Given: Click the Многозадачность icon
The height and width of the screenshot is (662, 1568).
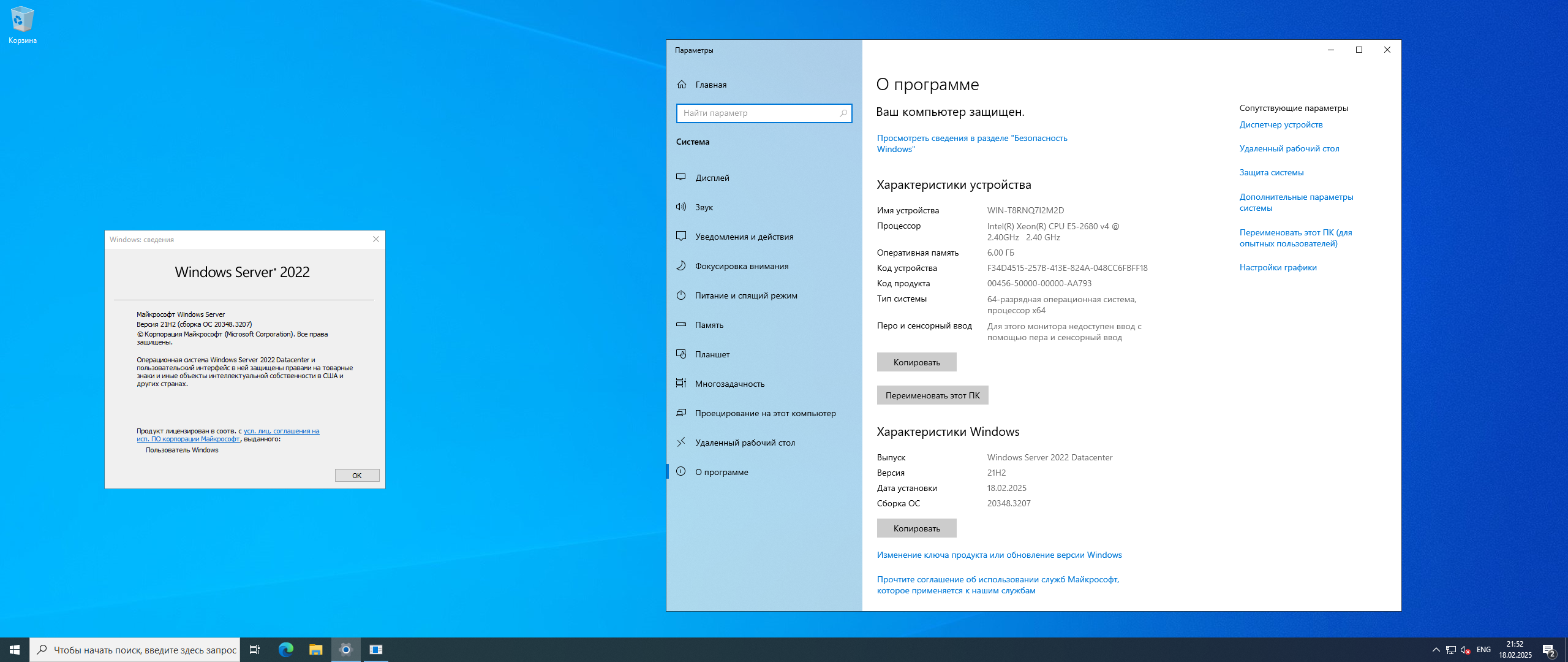Looking at the screenshot, I should click(x=681, y=384).
